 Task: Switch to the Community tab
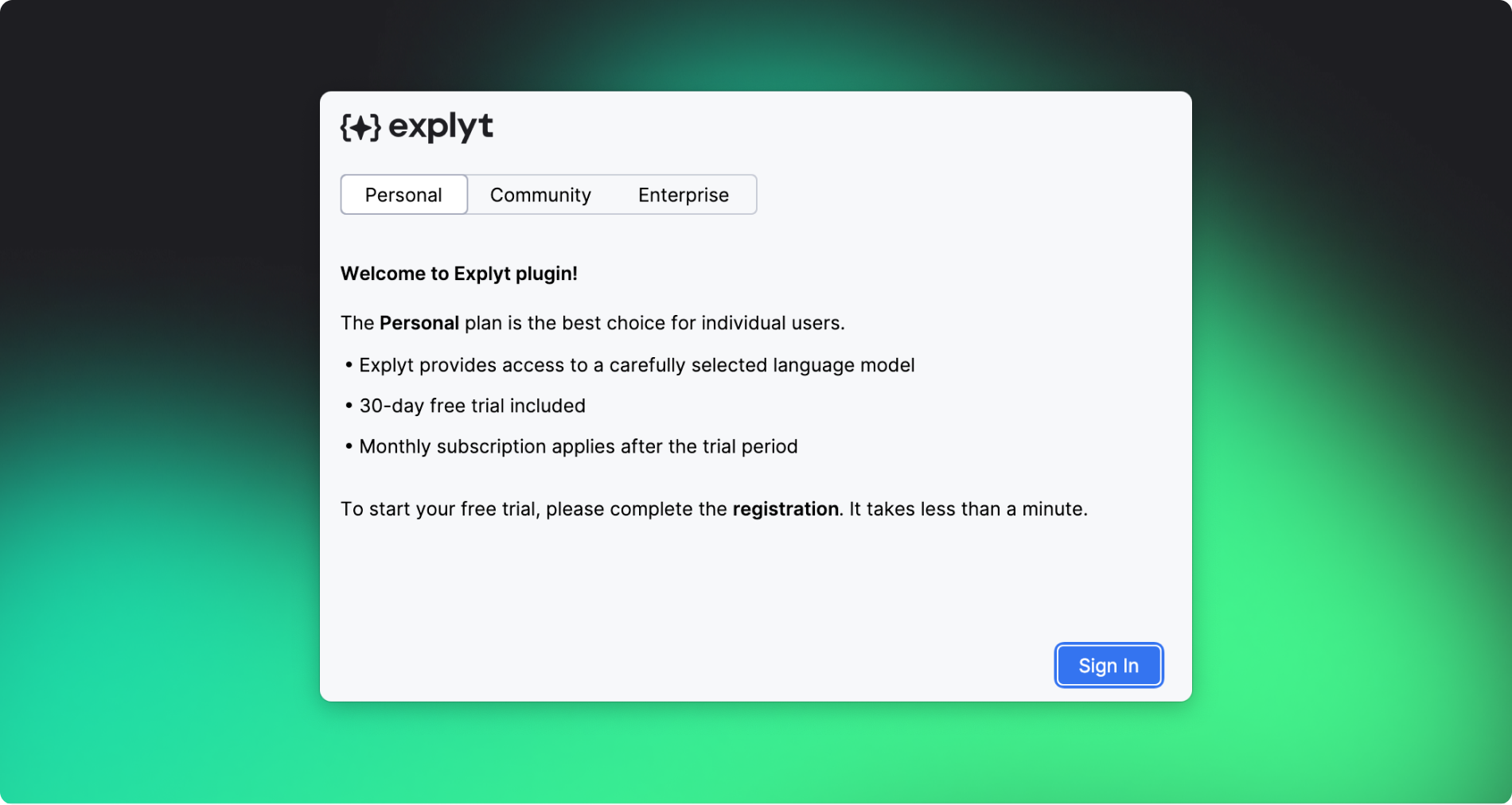[540, 195]
